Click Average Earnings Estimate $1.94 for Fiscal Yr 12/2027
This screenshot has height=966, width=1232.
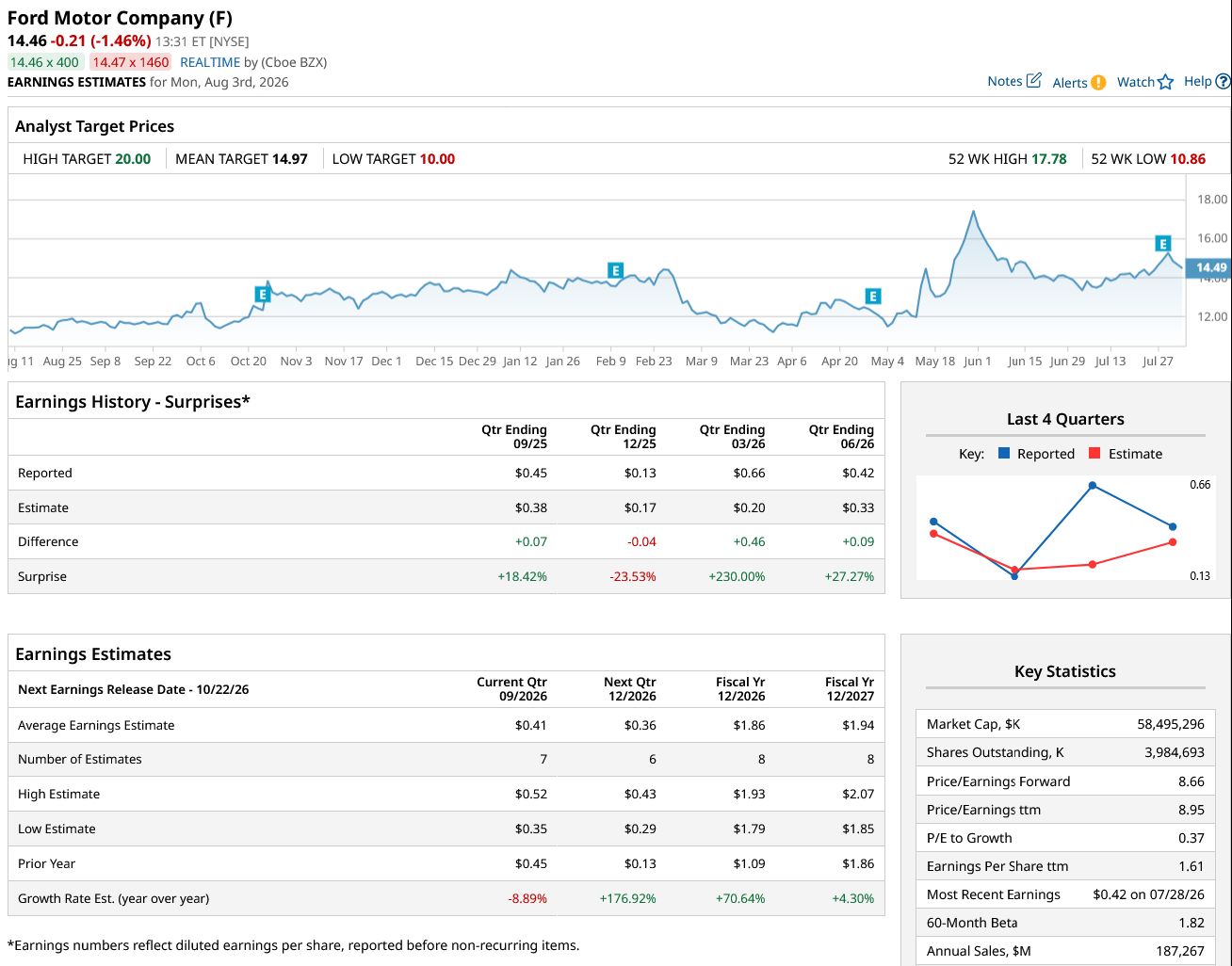point(858,725)
